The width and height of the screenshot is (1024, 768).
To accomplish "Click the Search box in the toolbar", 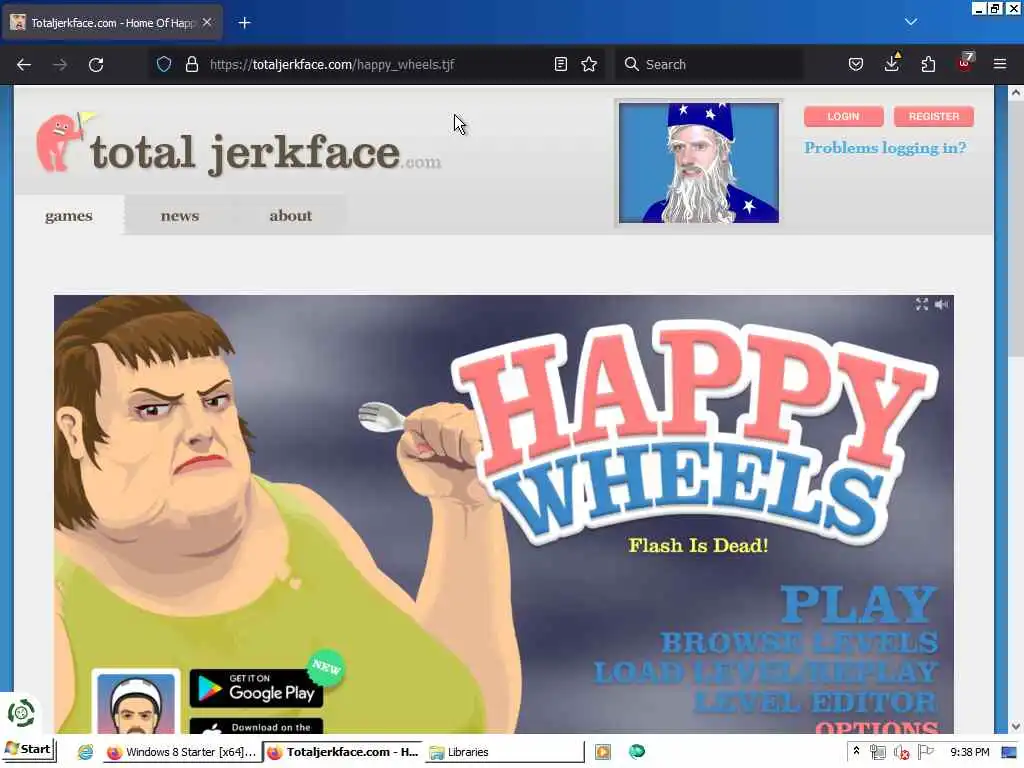I will click(710, 64).
